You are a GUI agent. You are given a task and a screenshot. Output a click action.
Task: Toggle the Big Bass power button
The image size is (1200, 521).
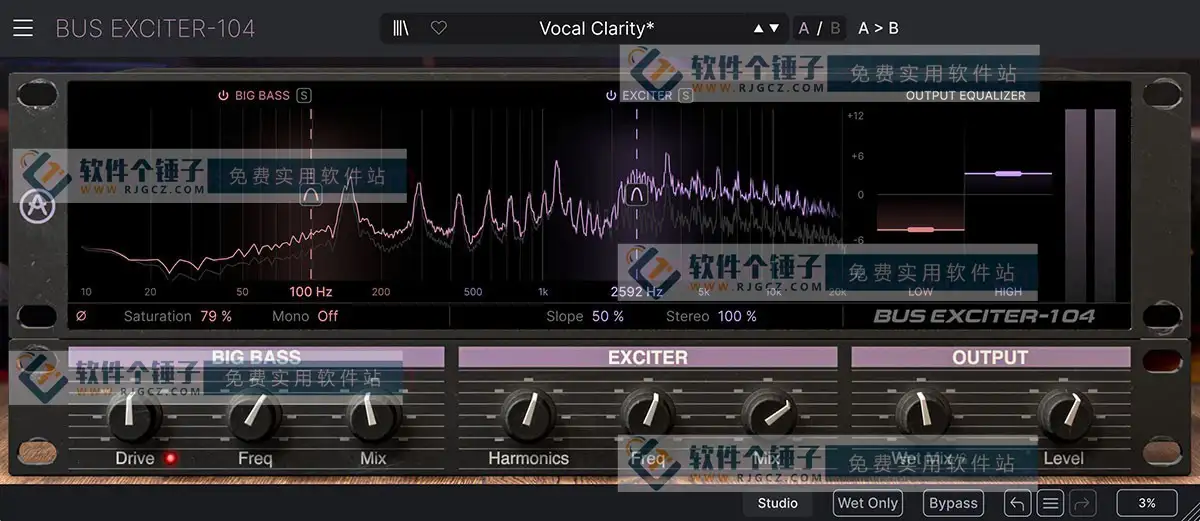coord(223,96)
